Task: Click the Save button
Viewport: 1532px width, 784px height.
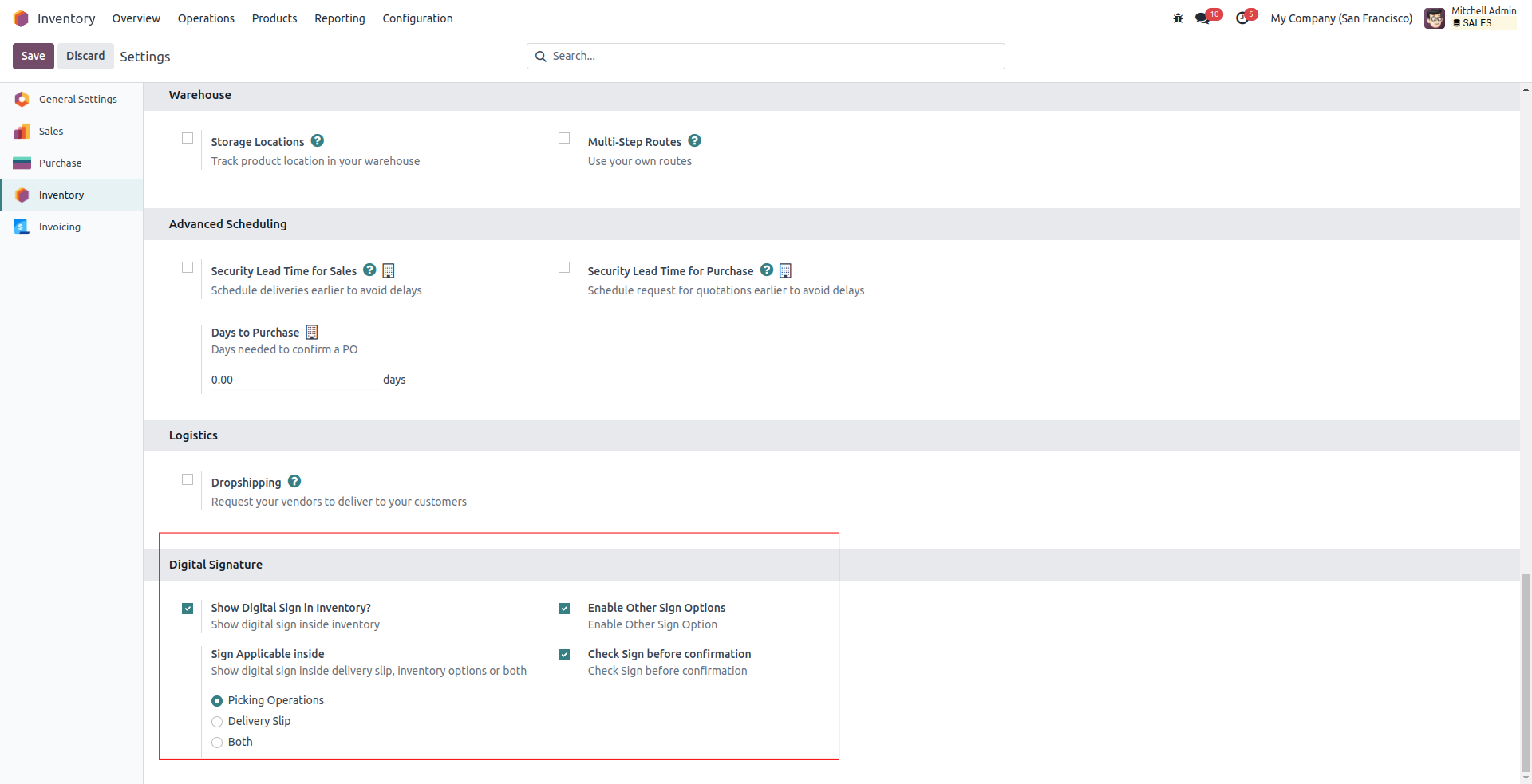Action: coord(33,56)
